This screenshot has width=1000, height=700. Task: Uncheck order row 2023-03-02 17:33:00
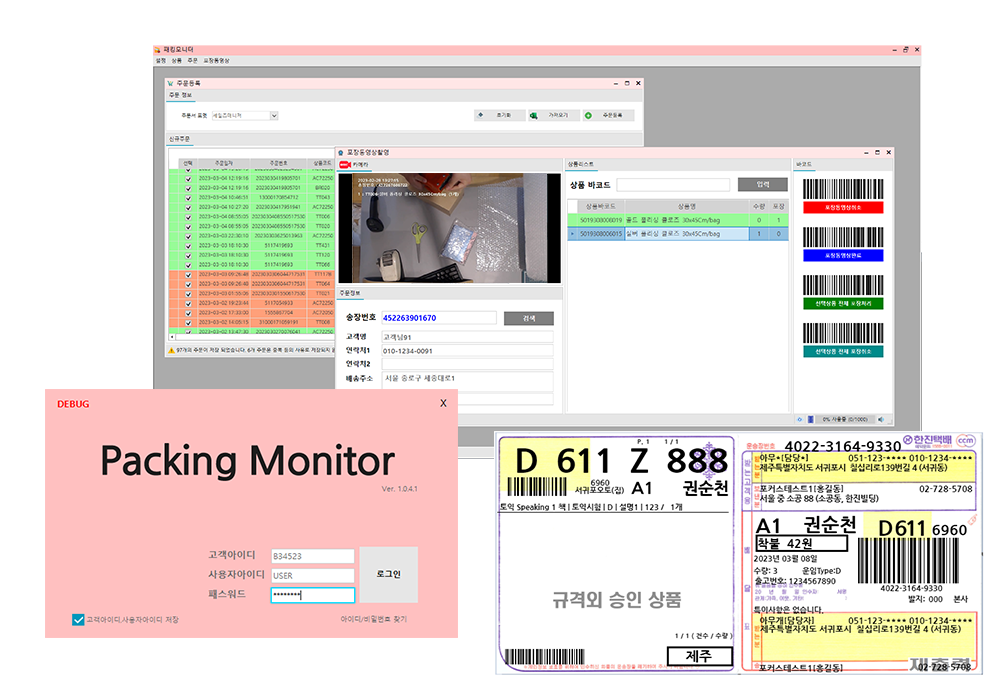(188, 313)
